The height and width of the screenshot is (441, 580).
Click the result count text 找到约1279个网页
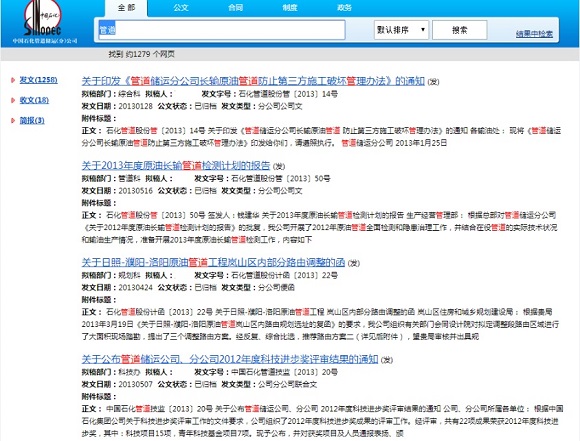point(142,54)
